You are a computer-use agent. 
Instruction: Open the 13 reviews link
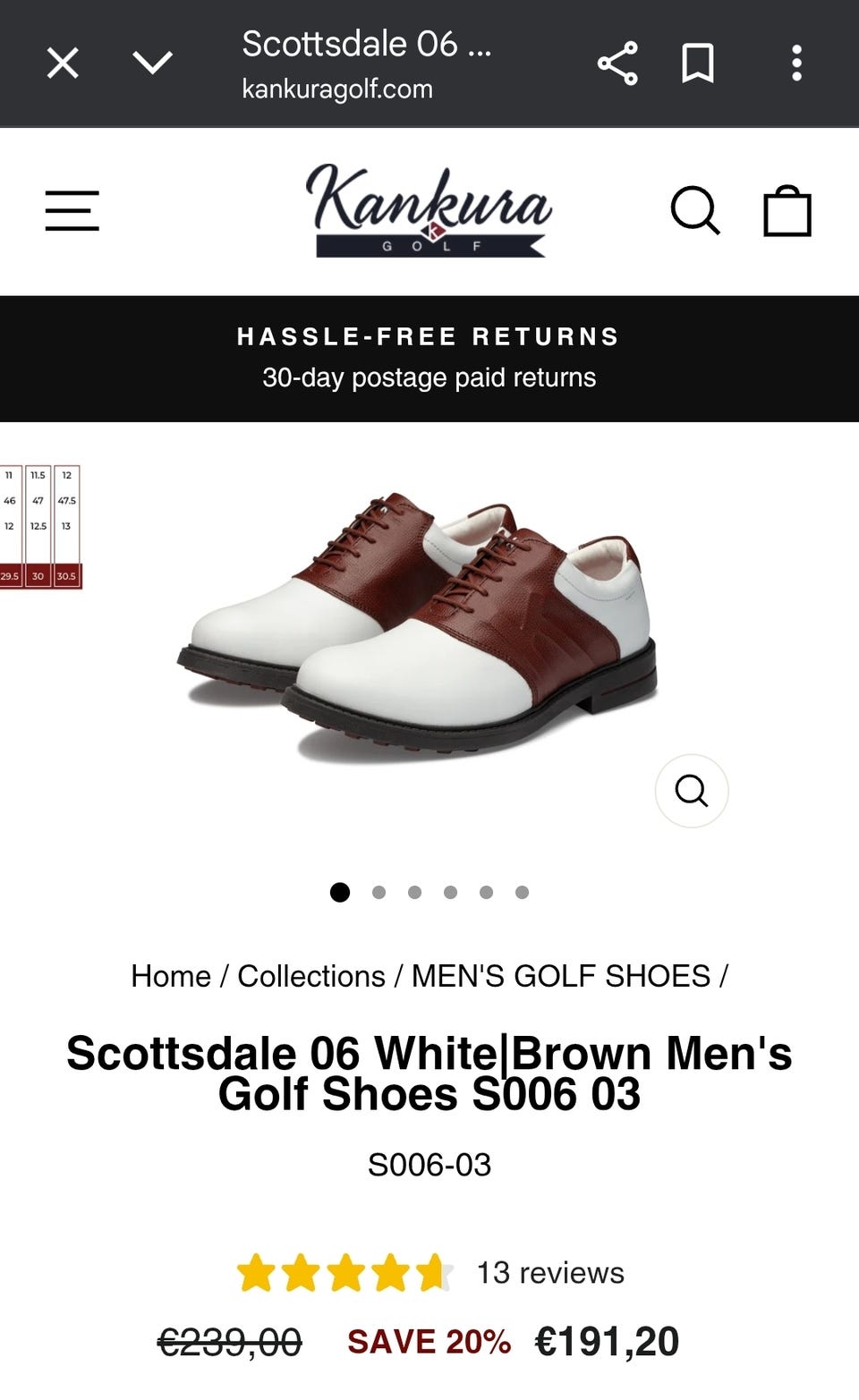point(550,1272)
